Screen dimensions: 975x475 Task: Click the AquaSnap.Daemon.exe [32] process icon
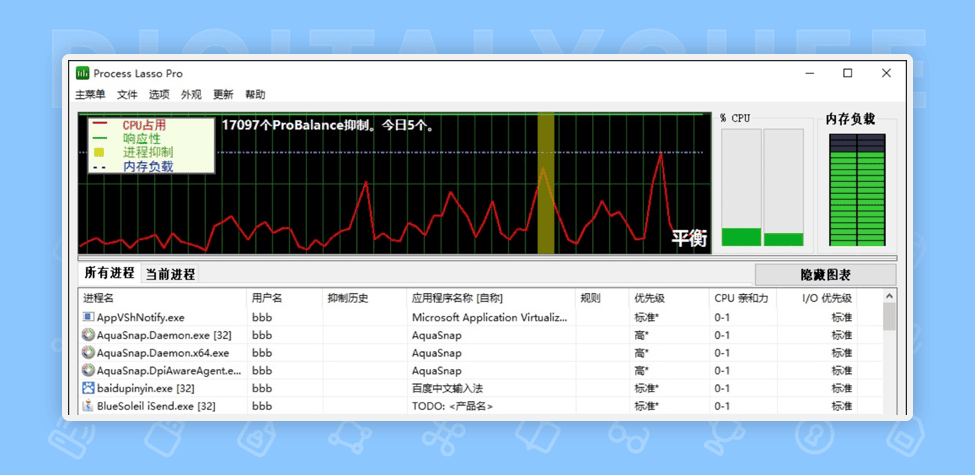(x=88, y=335)
